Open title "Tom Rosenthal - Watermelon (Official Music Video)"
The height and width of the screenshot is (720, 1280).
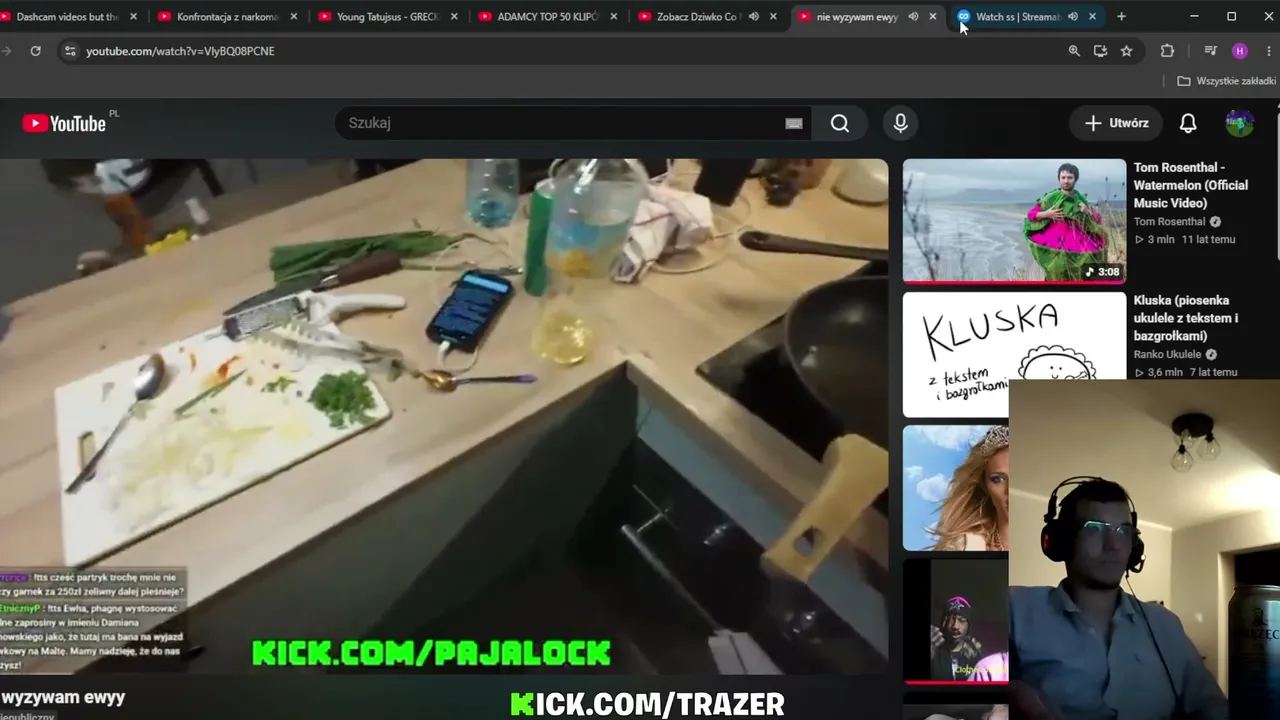pos(1191,185)
